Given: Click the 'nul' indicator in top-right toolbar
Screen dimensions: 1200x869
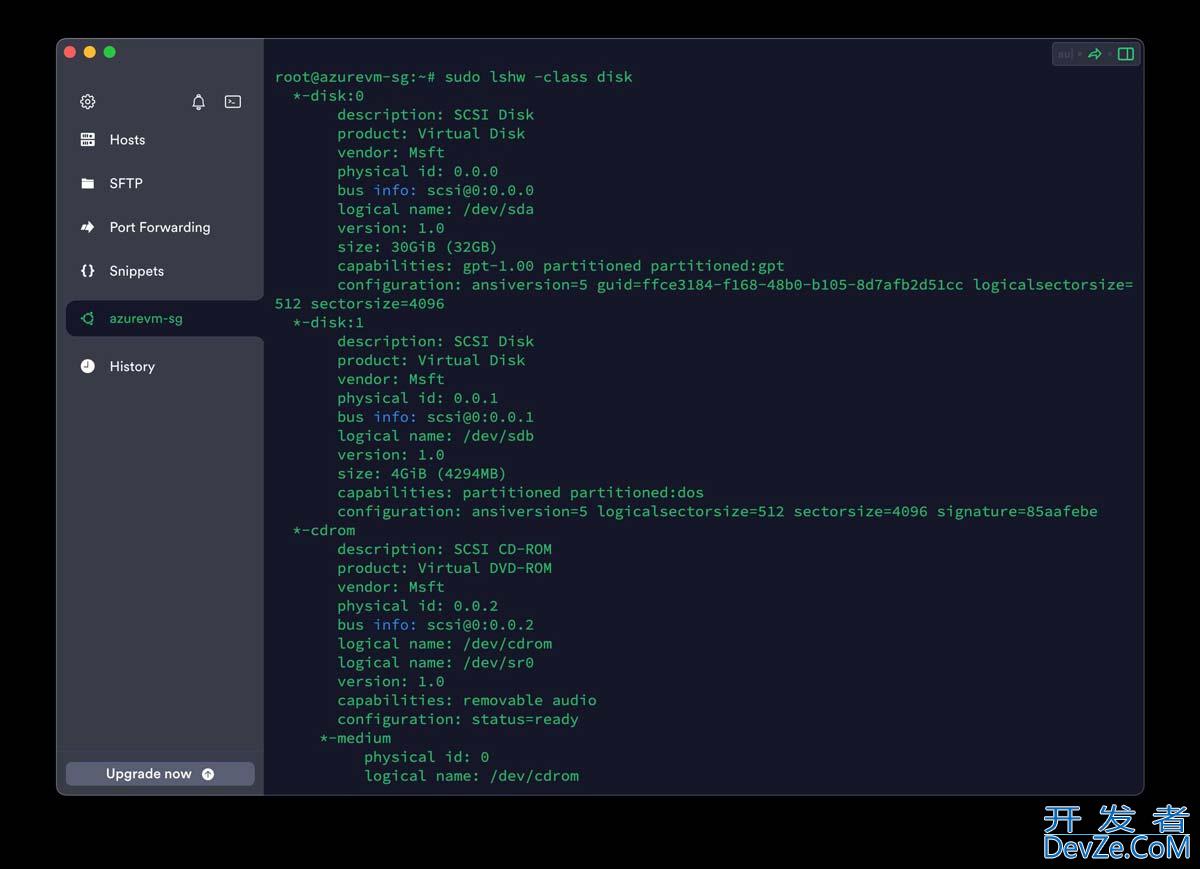Looking at the screenshot, I should (x=1066, y=54).
